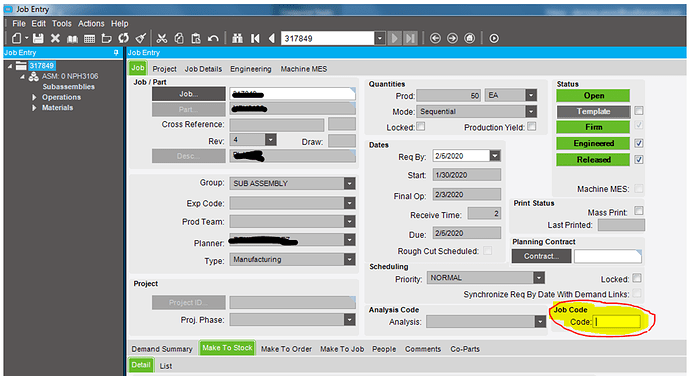Open the Actions menu
The width and height of the screenshot is (690, 376).
[x=91, y=23]
